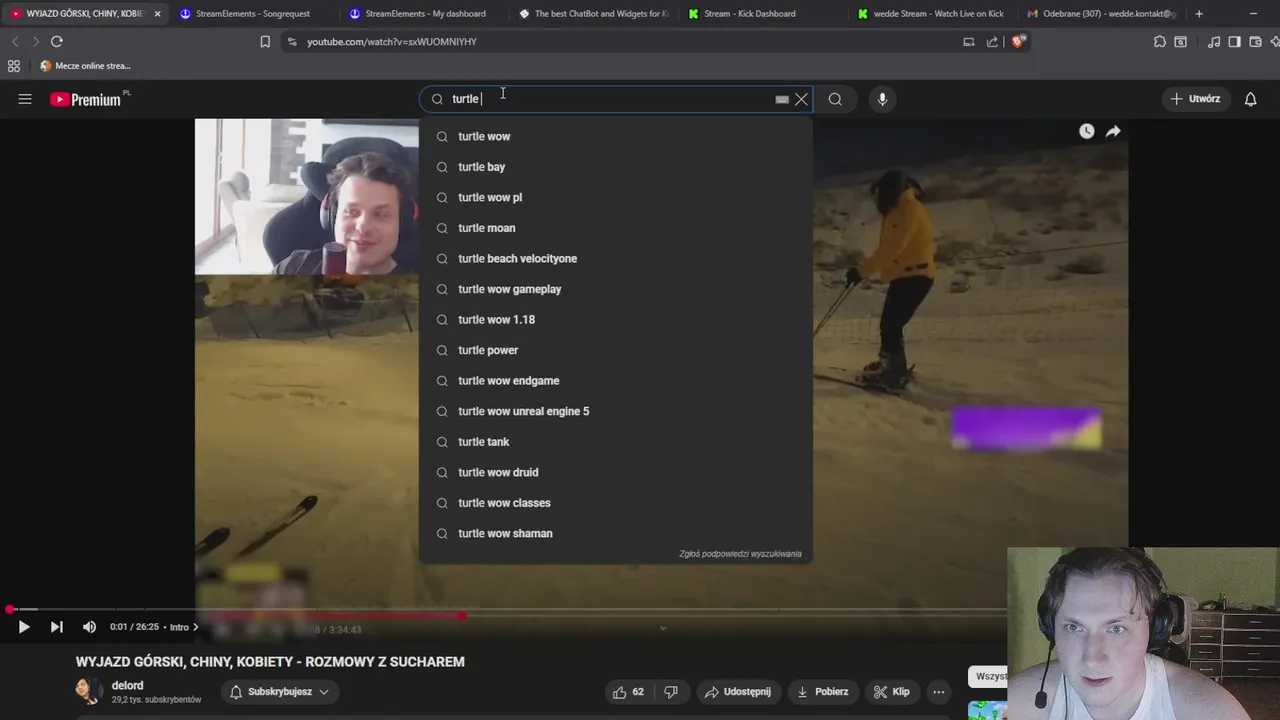Click the address bar URL field
This screenshot has height=720, width=1280.
(620, 42)
